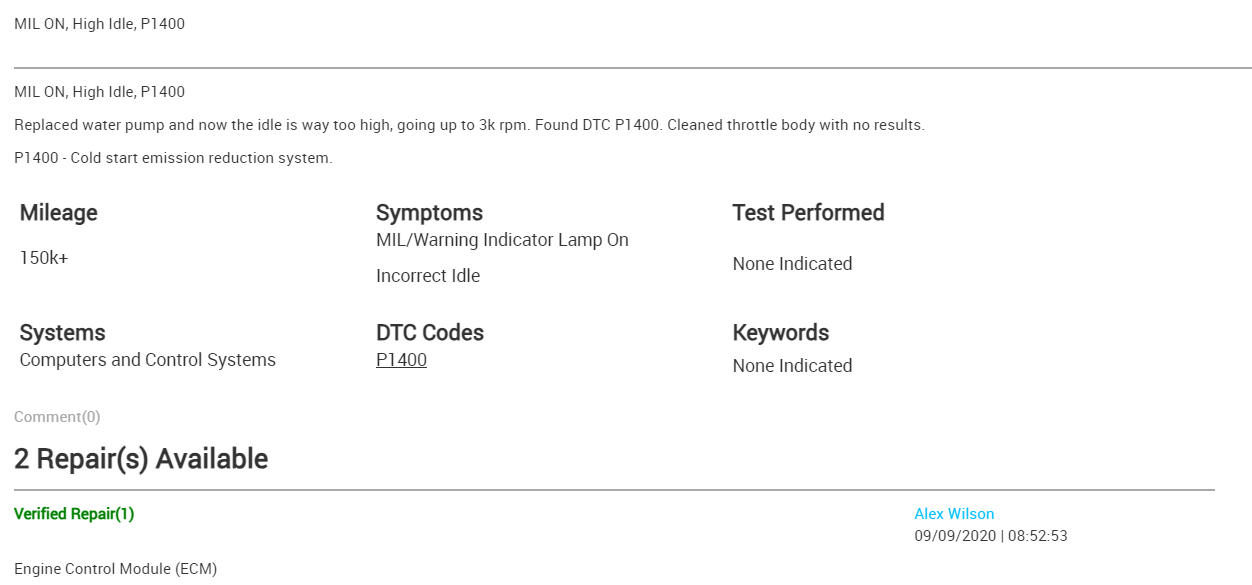Select the MIL/Warning Indicator Lamp On symptom
This screenshot has height=585, width=1252.
coord(502,240)
